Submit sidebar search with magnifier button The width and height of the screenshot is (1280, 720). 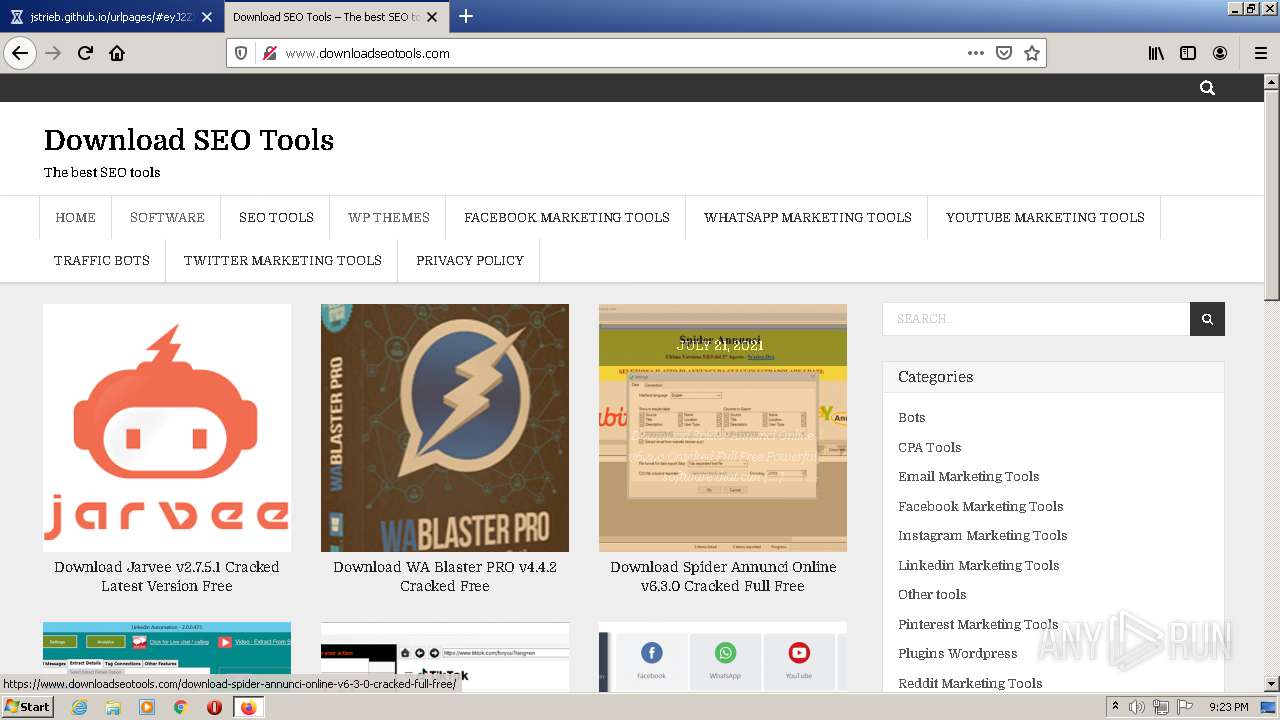click(1207, 319)
